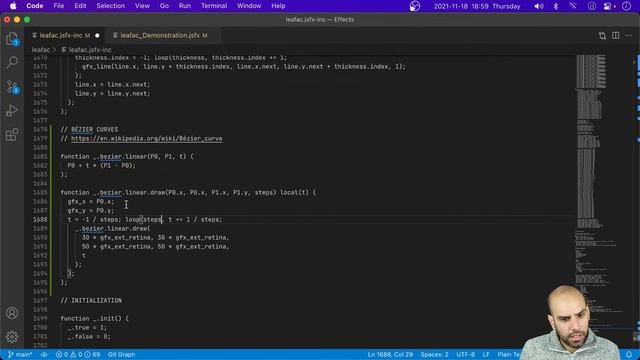Screen dimensions: 640x360
Task: Click the leafac folder breadcrumb
Action: click(41, 50)
